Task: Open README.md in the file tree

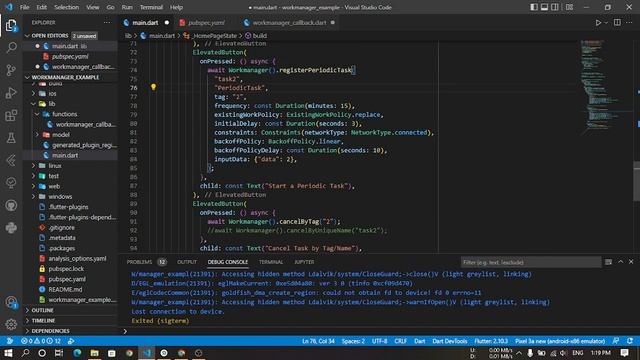Action: click(65, 289)
